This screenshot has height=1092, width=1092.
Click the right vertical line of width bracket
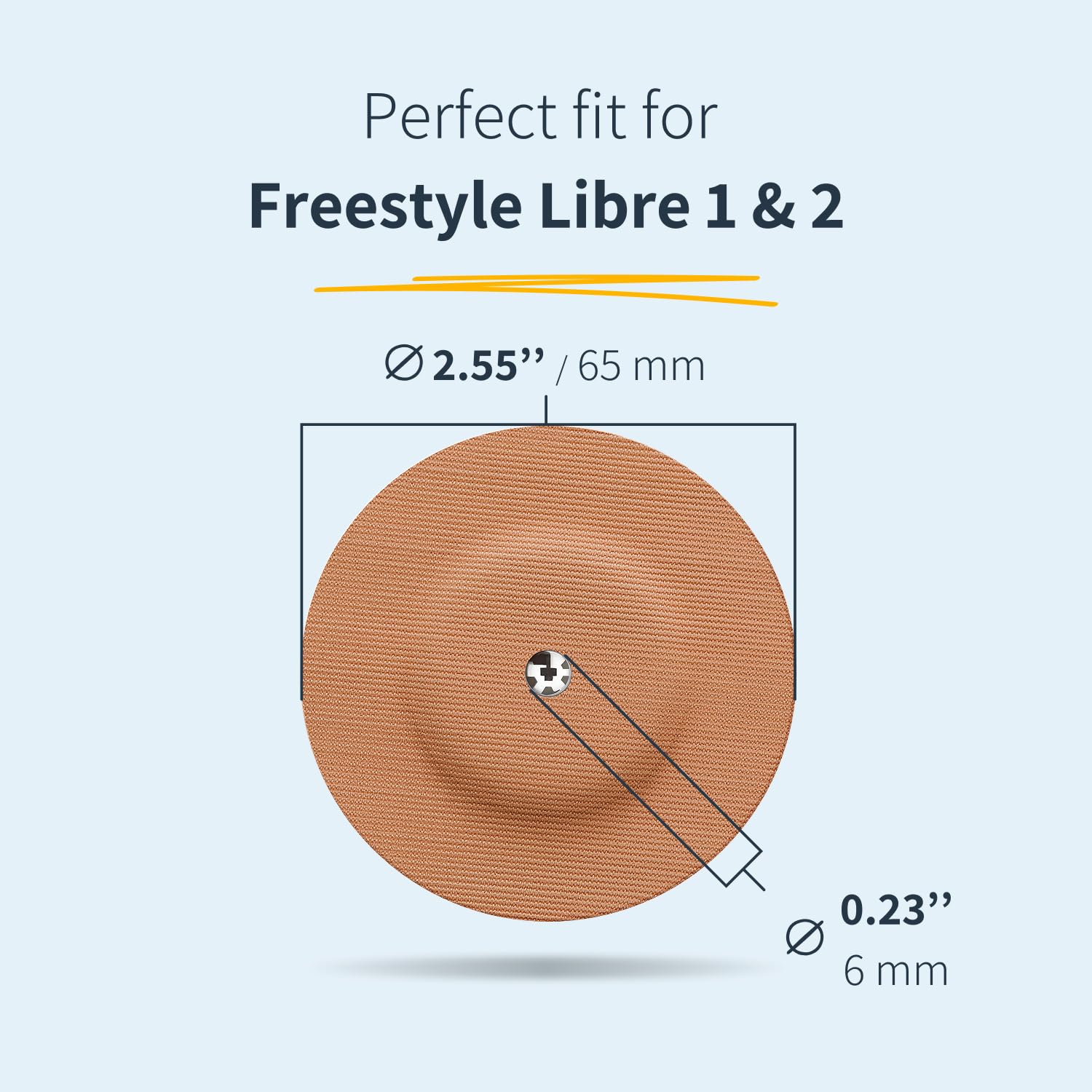(x=795, y=561)
